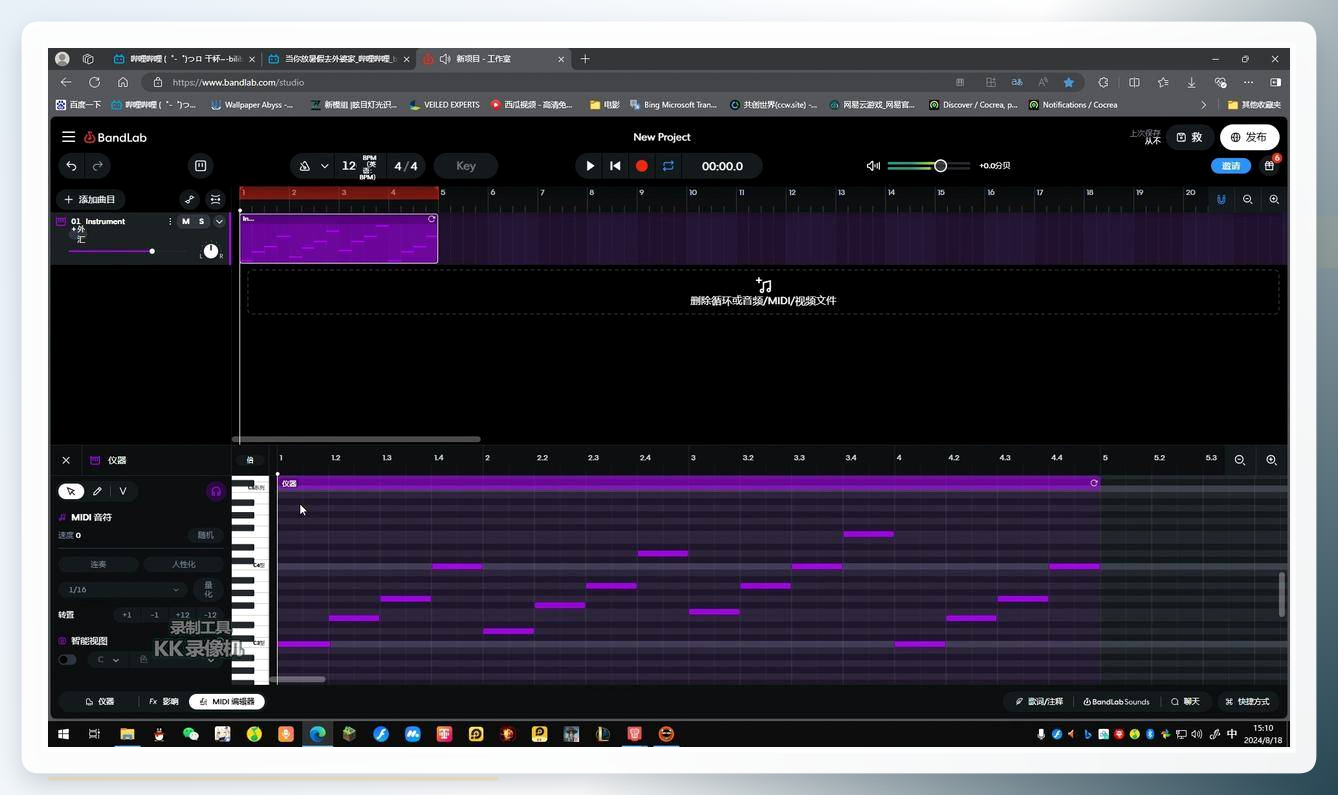Toggle the metronome
1338x795 pixels.
click(305, 166)
